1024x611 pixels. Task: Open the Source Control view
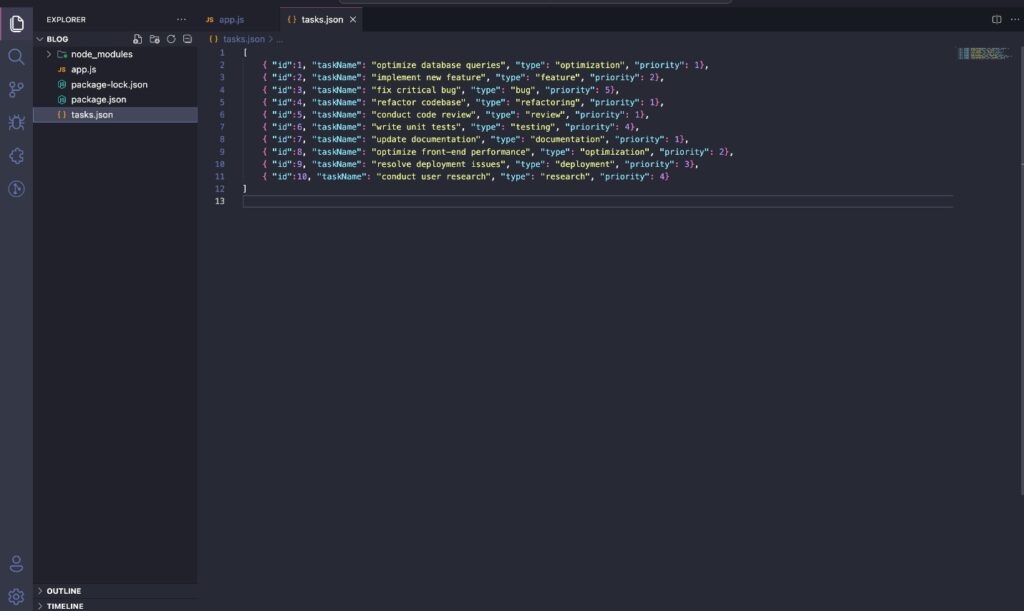pos(16,90)
